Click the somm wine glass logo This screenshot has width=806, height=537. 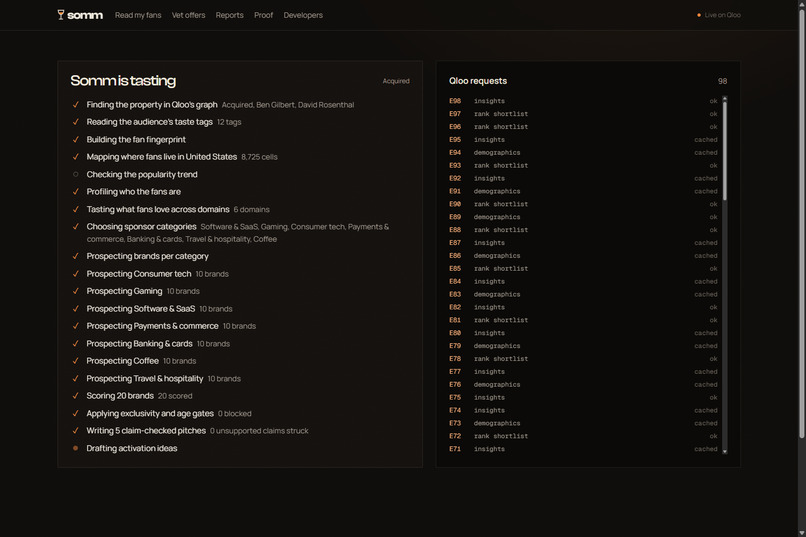pos(80,15)
